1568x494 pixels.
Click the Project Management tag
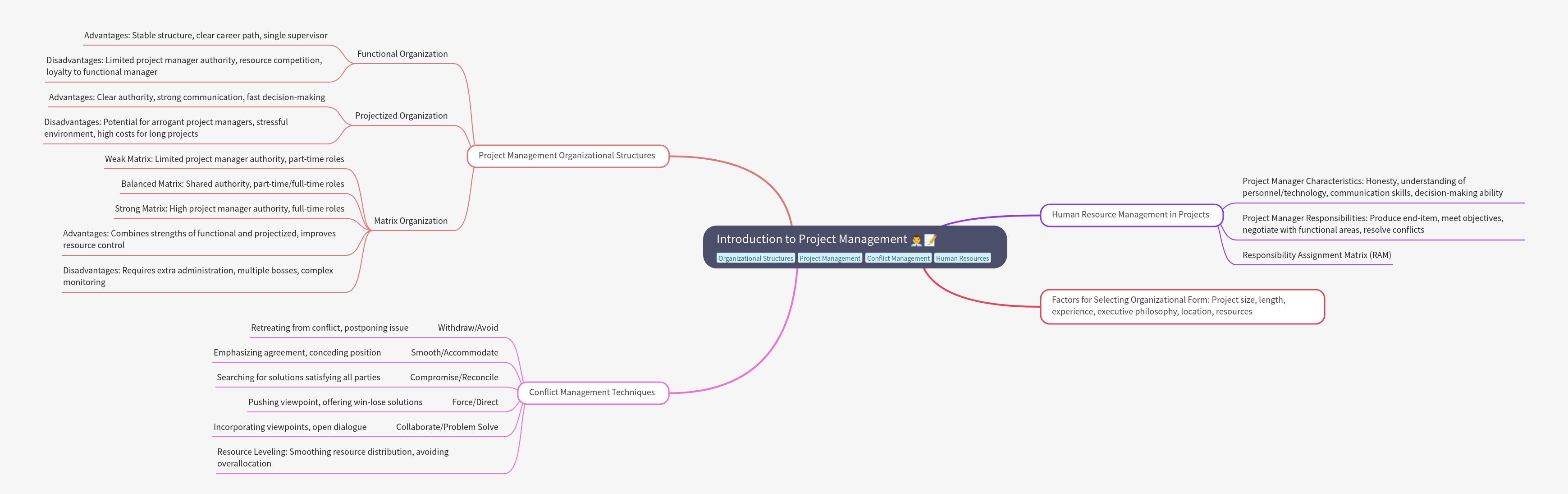click(x=830, y=258)
